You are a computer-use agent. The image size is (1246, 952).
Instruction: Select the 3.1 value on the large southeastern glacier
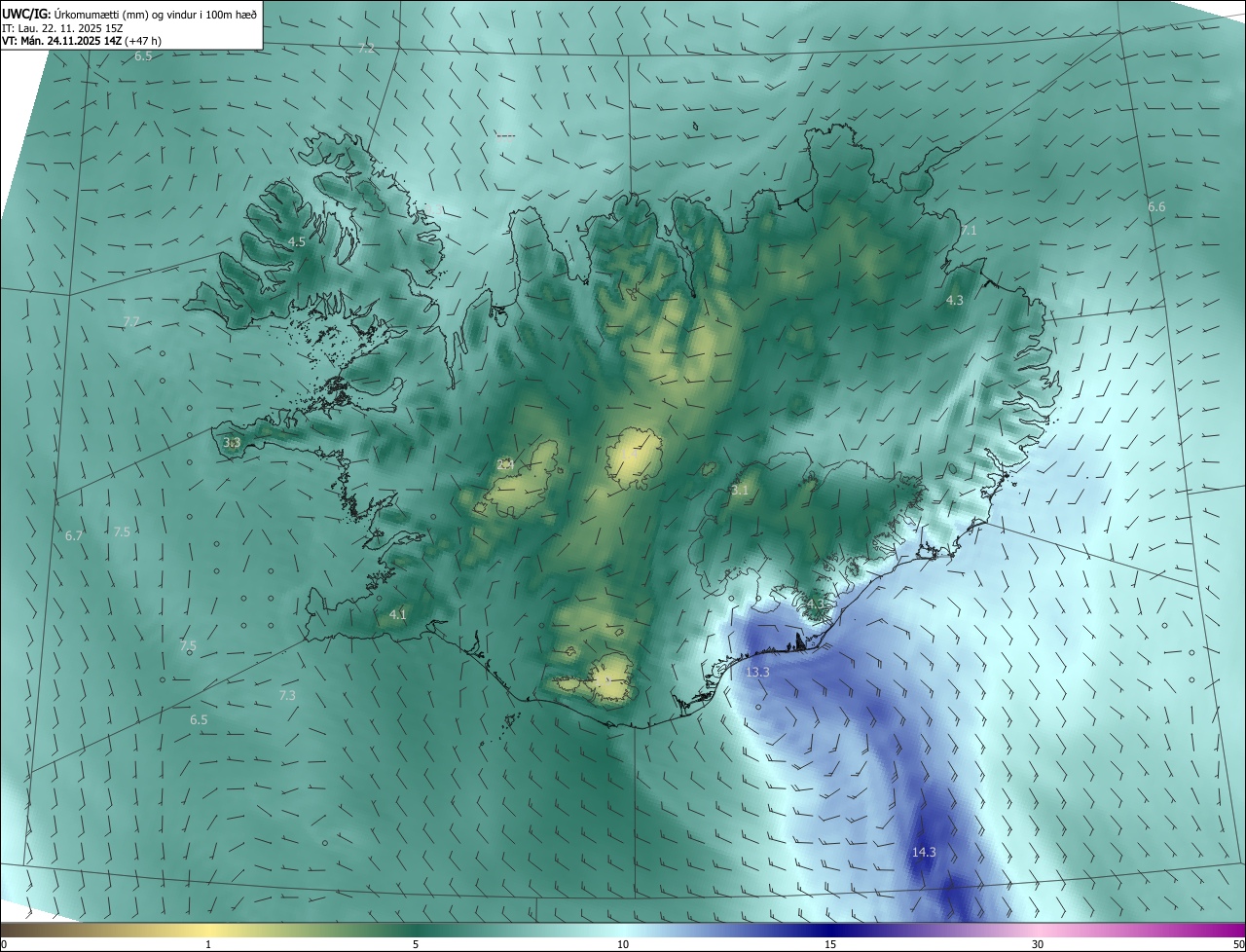tap(740, 490)
